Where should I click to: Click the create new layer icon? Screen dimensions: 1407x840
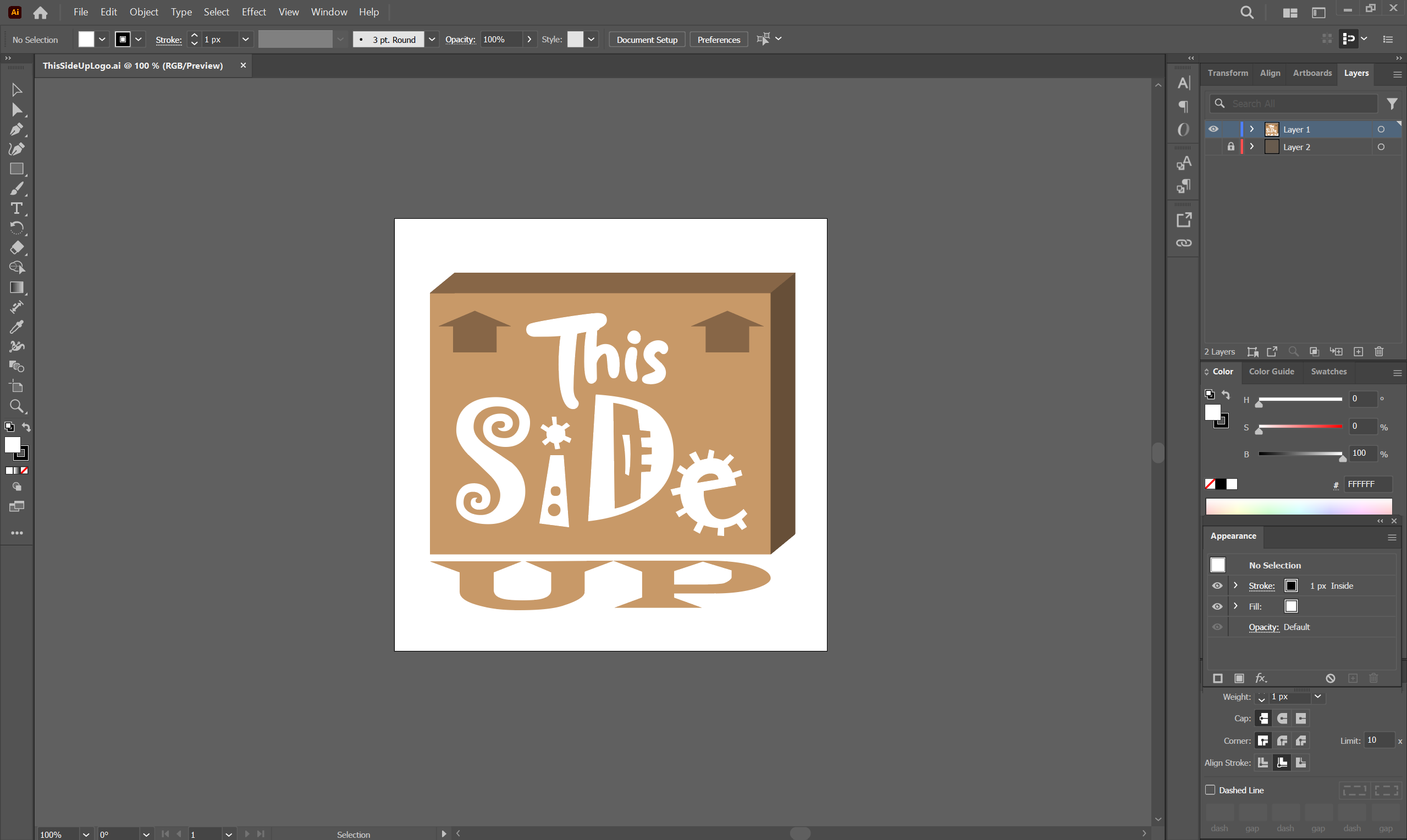1358,351
